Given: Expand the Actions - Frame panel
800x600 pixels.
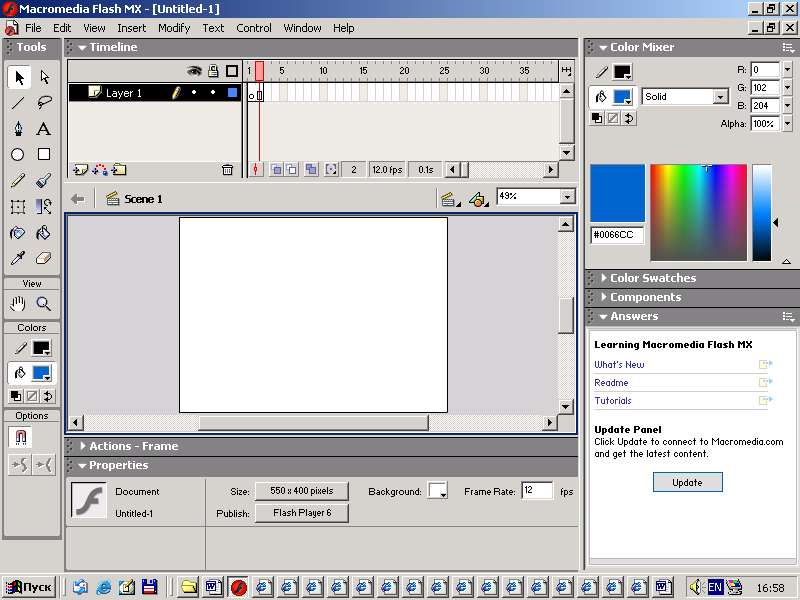Looking at the screenshot, I should [83, 446].
